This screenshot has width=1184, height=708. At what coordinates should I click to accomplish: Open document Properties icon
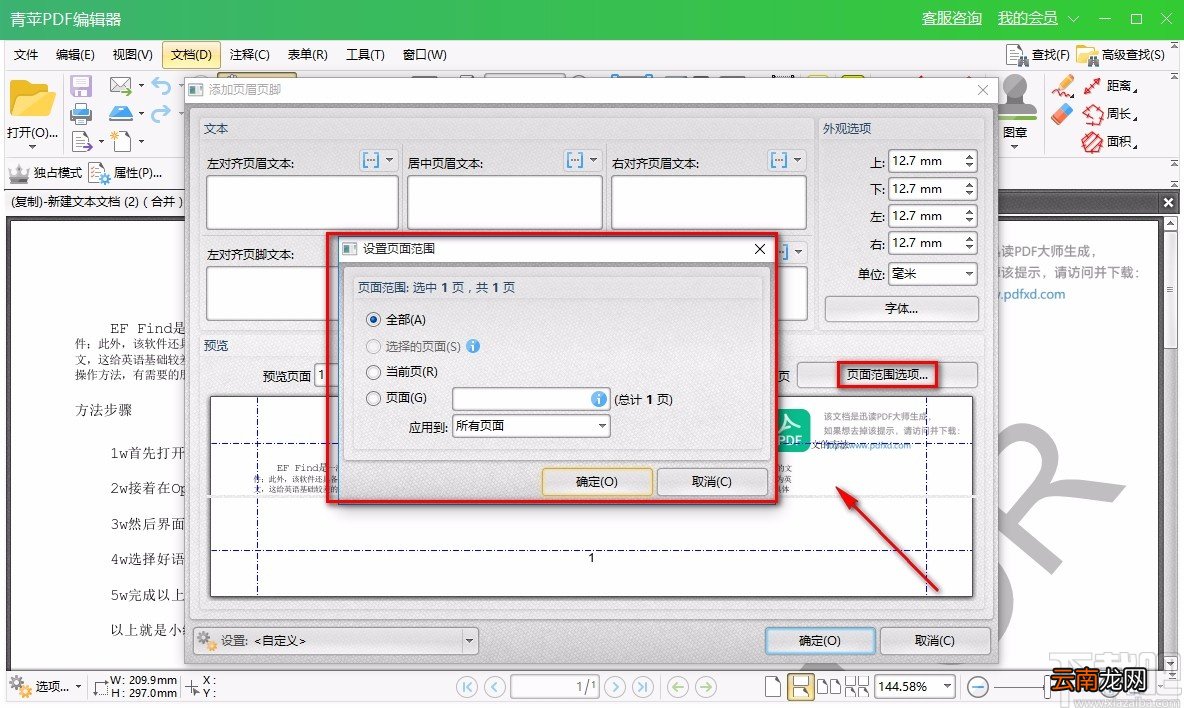click(99, 173)
